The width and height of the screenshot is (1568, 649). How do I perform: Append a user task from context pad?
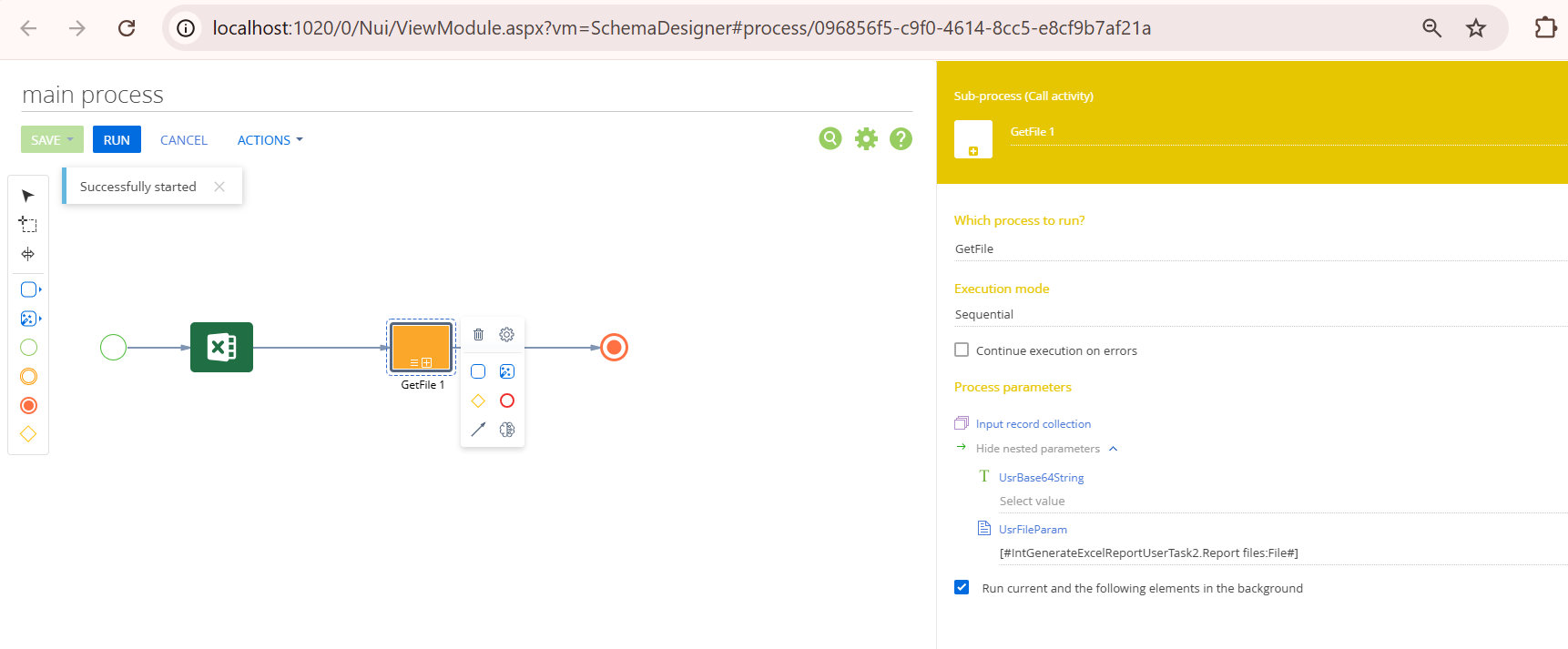point(478,371)
